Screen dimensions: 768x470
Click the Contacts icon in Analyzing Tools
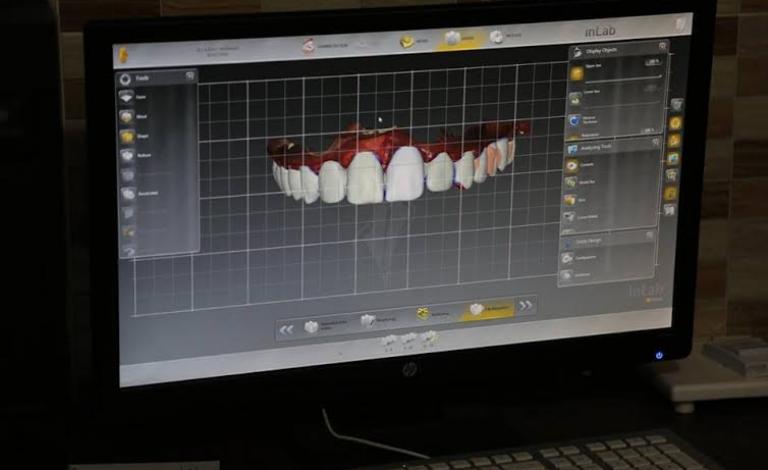tap(571, 164)
